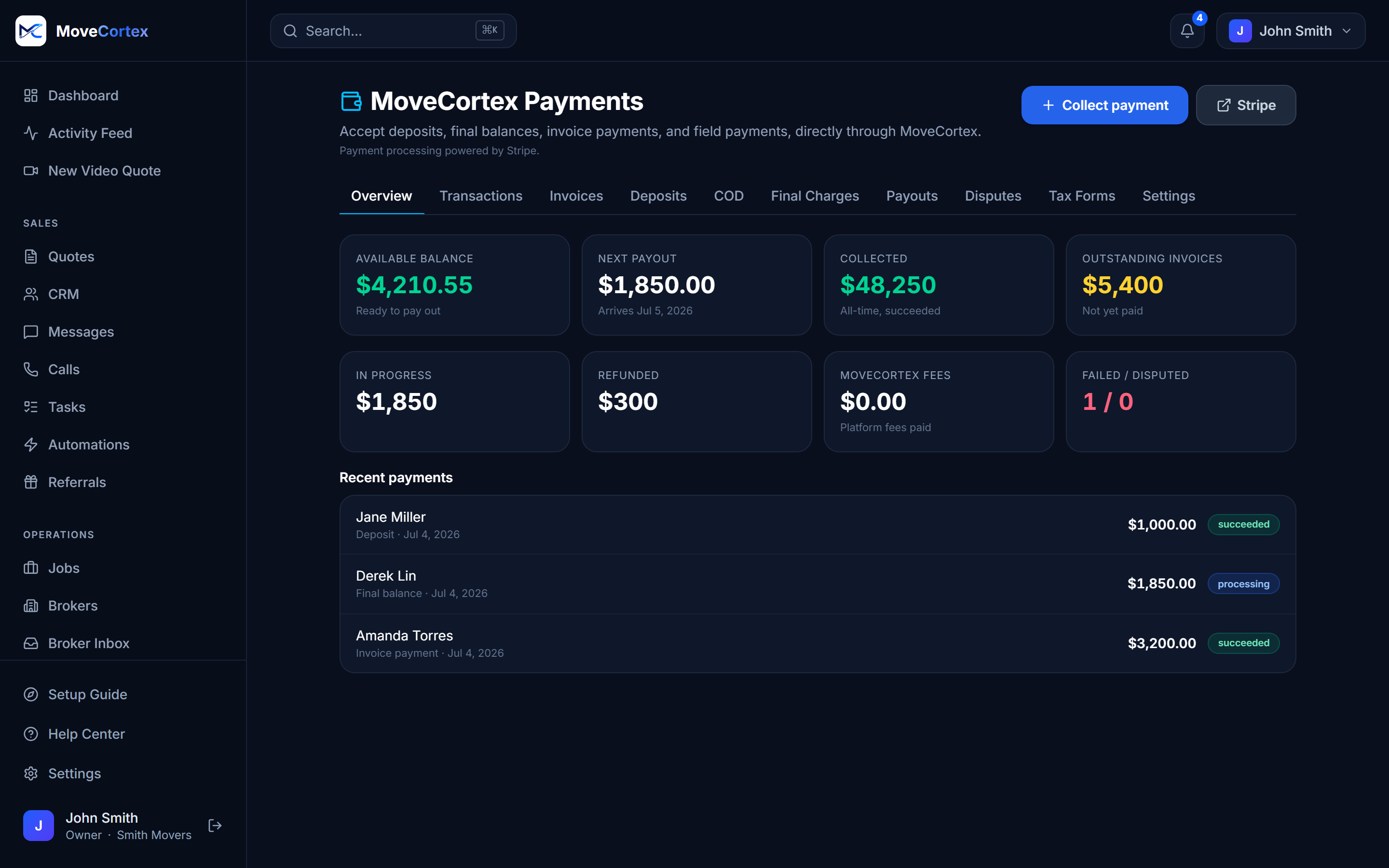The image size is (1389, 868).
Task: Open the Referrals gift icon
Action: click(31, 482)
